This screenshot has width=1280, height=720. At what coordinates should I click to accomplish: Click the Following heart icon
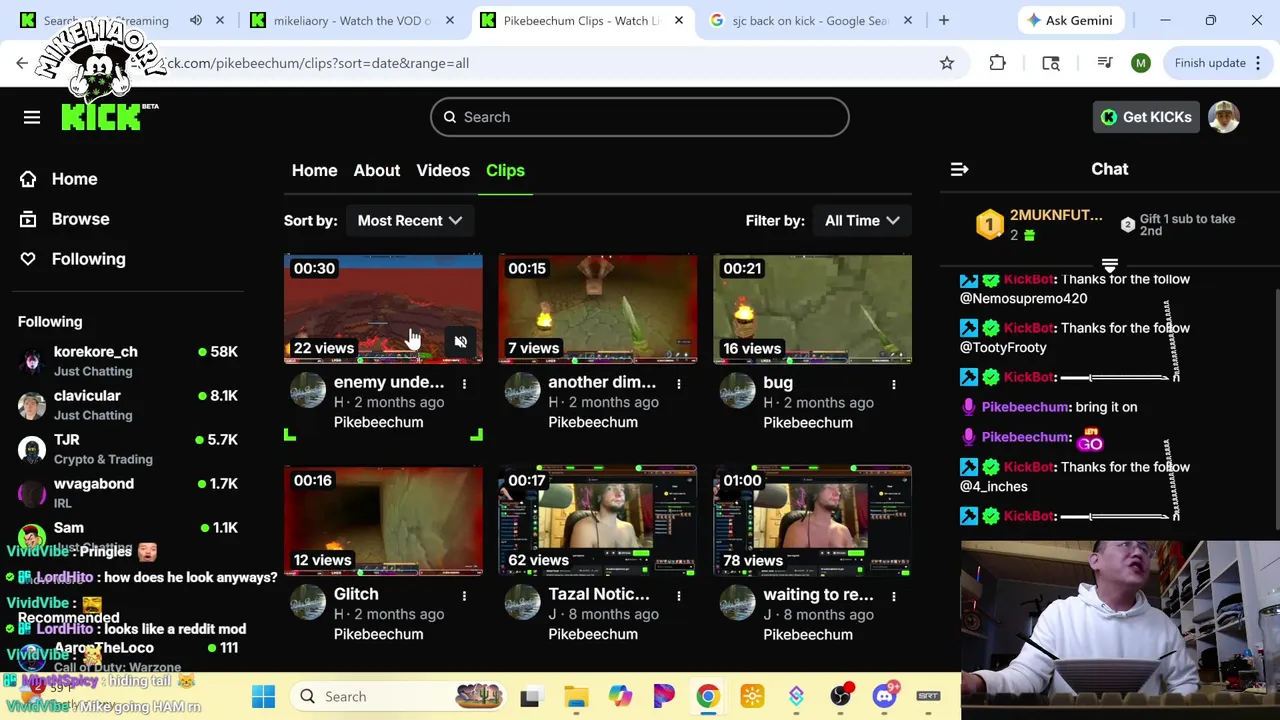click(x=28, y=259)
